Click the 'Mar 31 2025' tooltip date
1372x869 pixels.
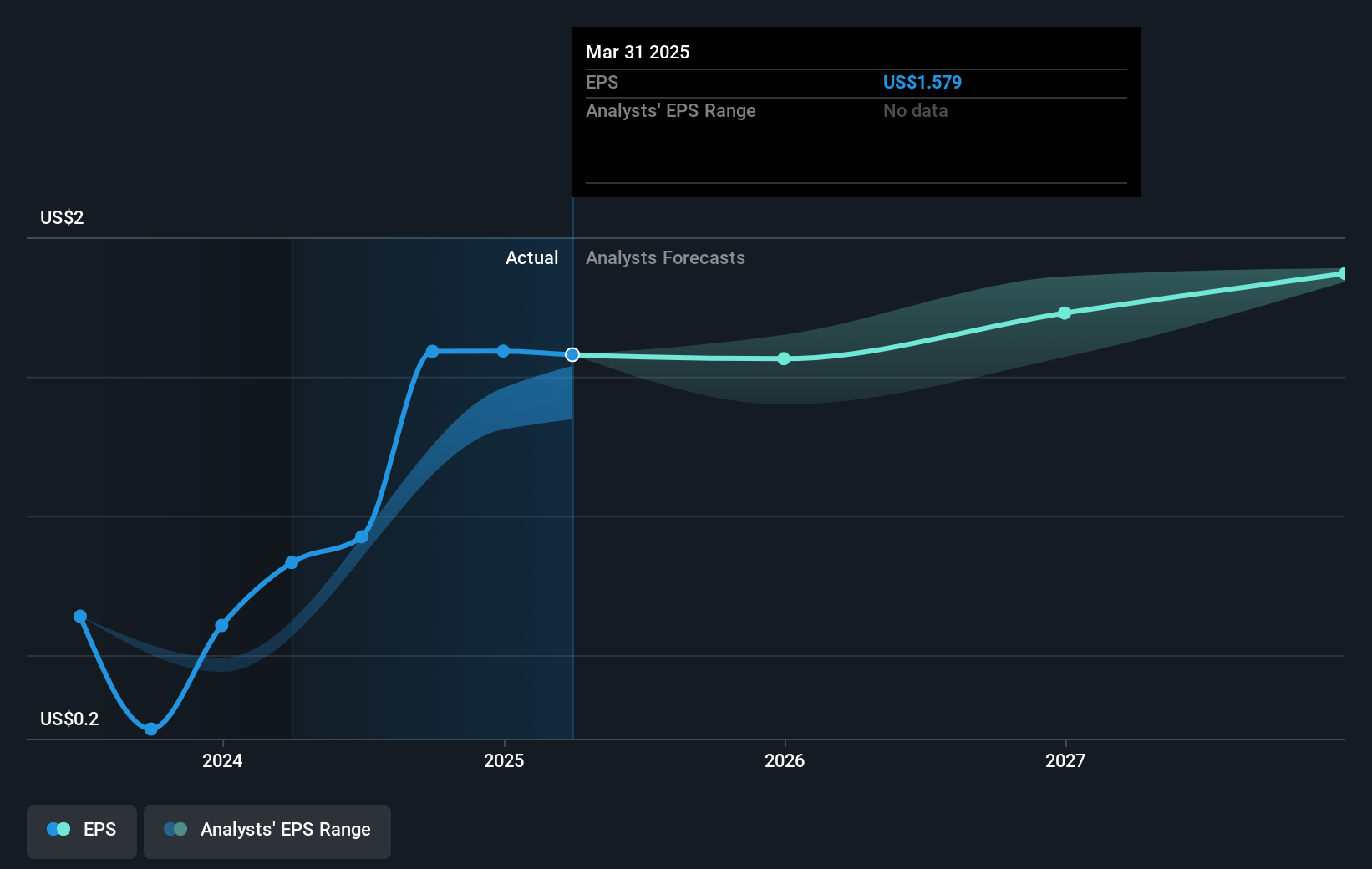pos(638,52)
